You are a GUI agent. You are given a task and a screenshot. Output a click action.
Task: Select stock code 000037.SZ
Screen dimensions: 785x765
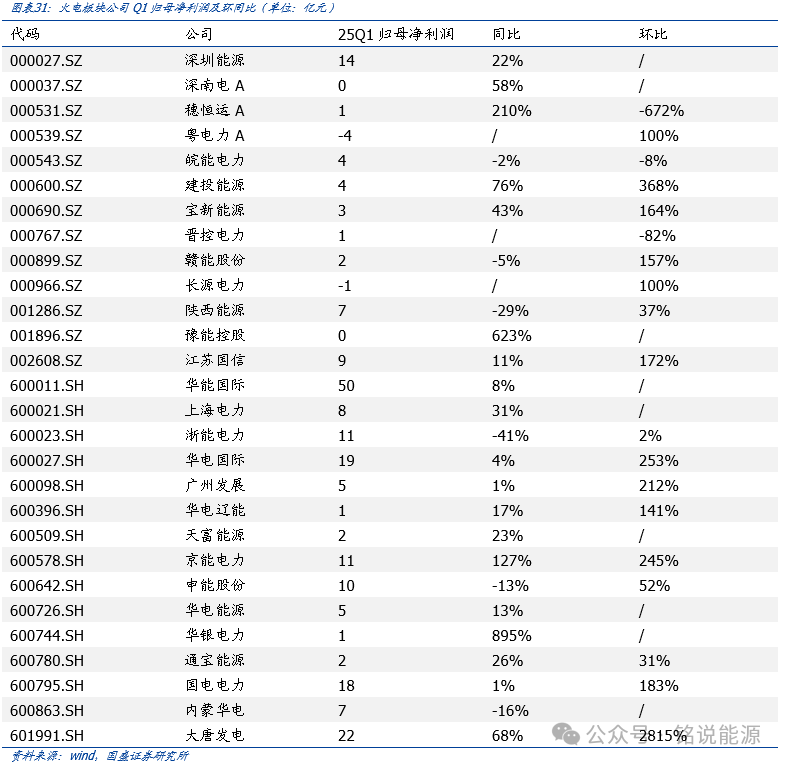pos(46,86)
